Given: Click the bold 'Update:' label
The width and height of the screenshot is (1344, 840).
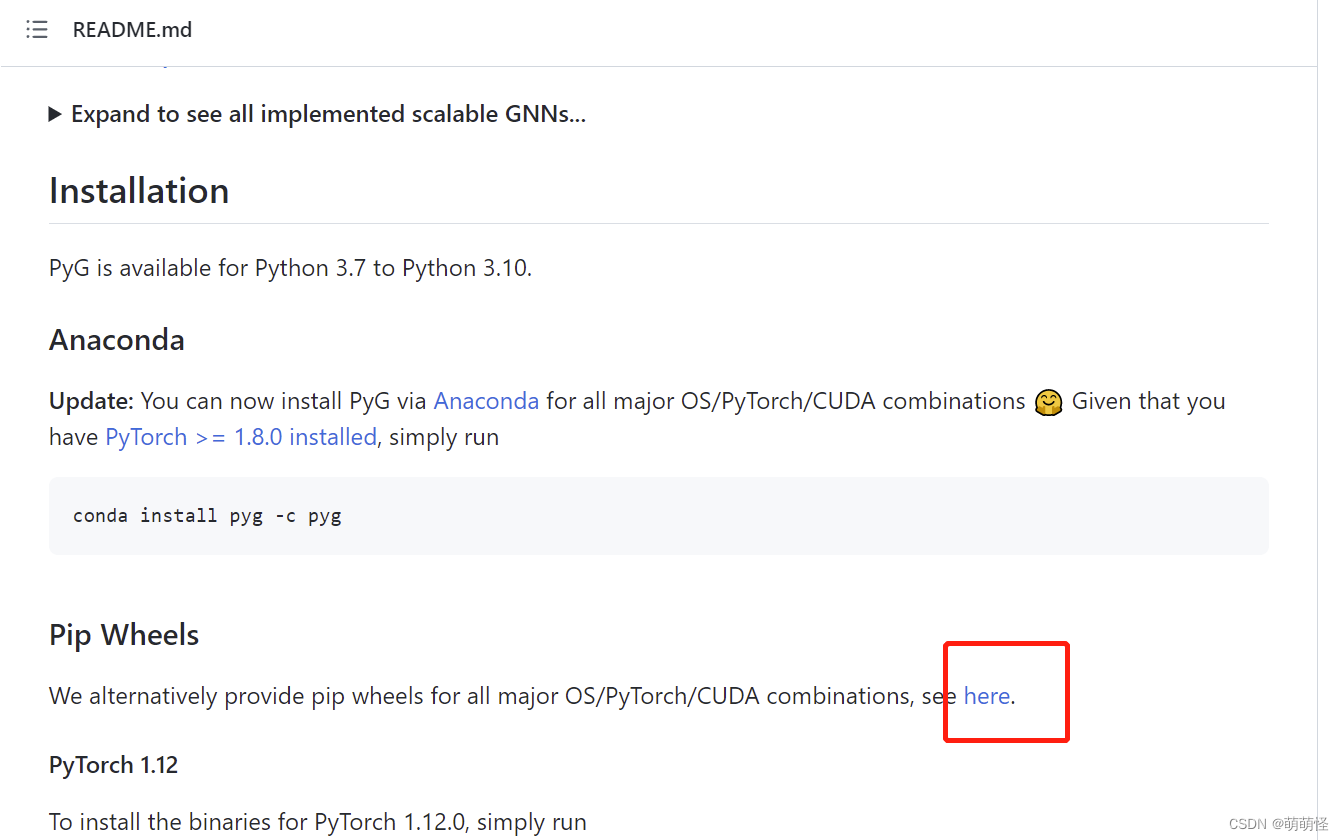Looking at the screenshot, I should coord(91,401).
